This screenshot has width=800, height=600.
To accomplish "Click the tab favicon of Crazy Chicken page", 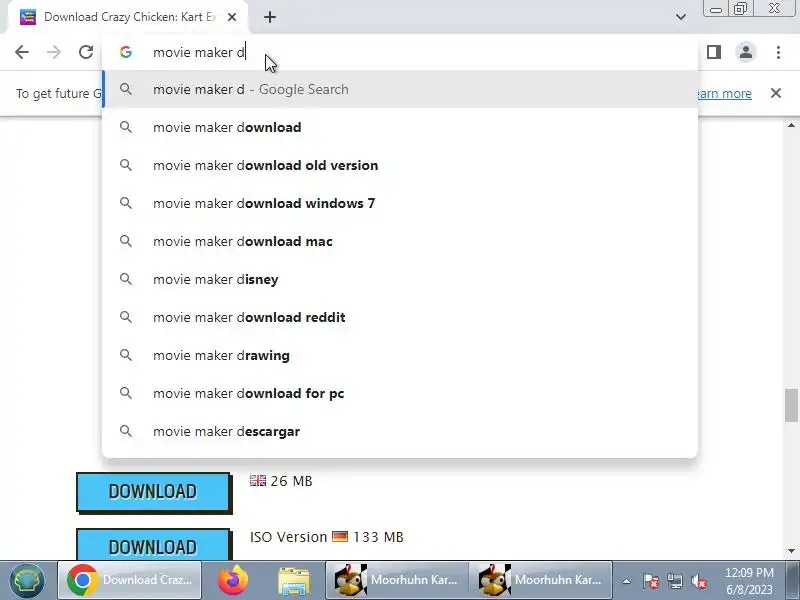I will (x=28, y=17).
